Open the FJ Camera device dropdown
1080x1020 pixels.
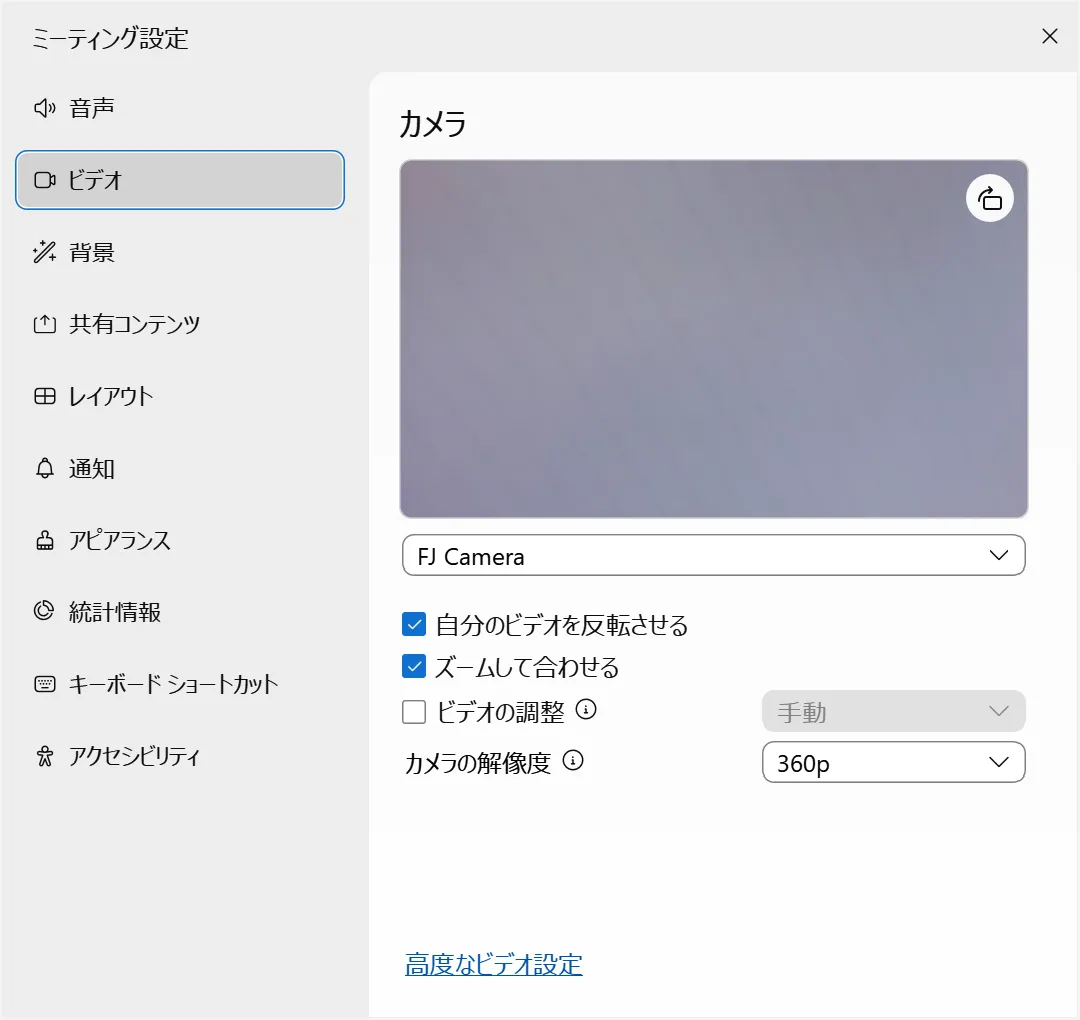tap(713, 556)
